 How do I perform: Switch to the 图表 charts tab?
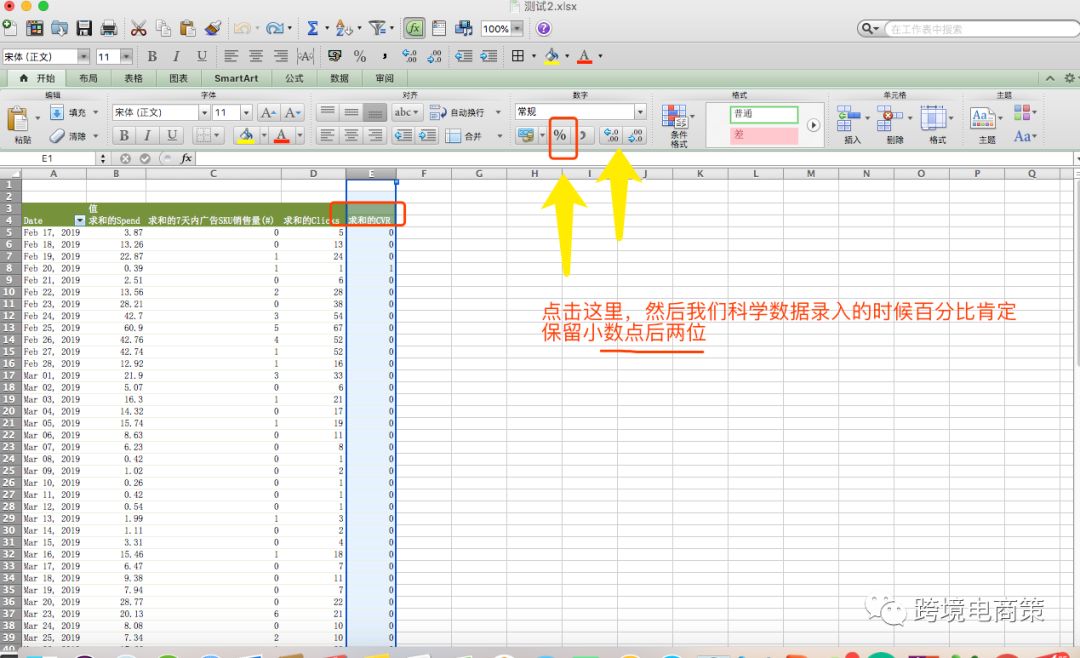[x=178, y=78]
